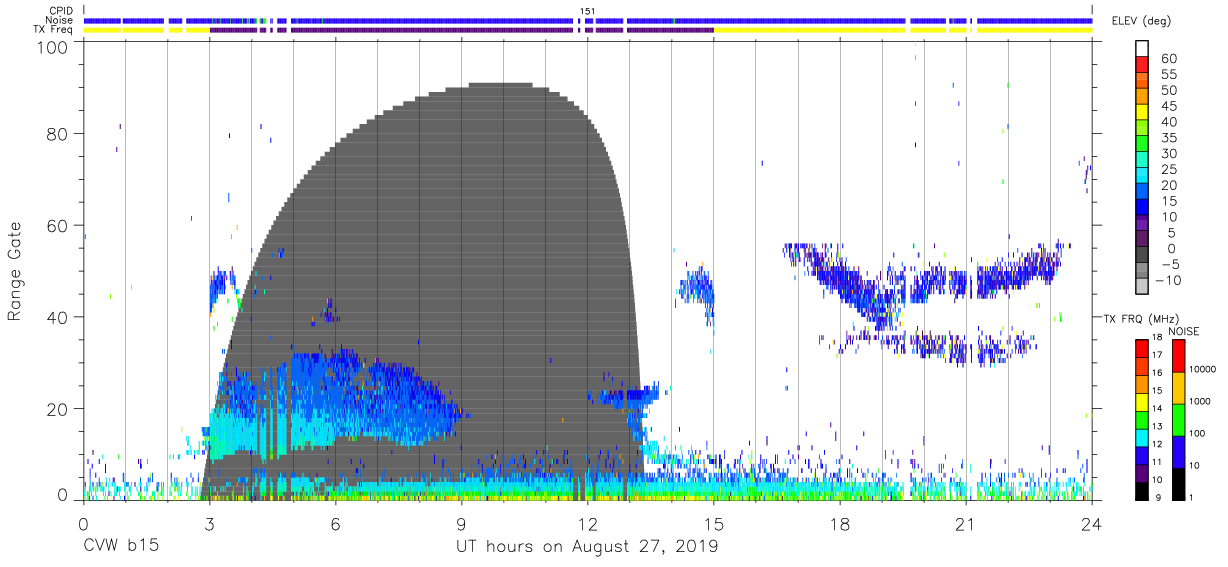Image resolution: width=1228 pixels, height=567 pixels.
Task: Select the red NOISE swatch above 10000
Action: click(x=1177, y=356)
